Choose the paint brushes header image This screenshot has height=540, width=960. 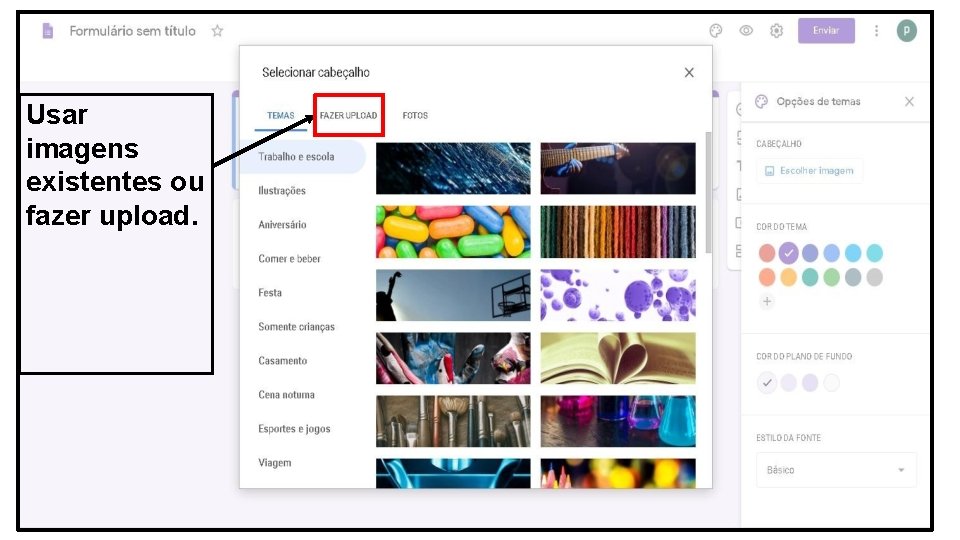[x=453, y=421]
